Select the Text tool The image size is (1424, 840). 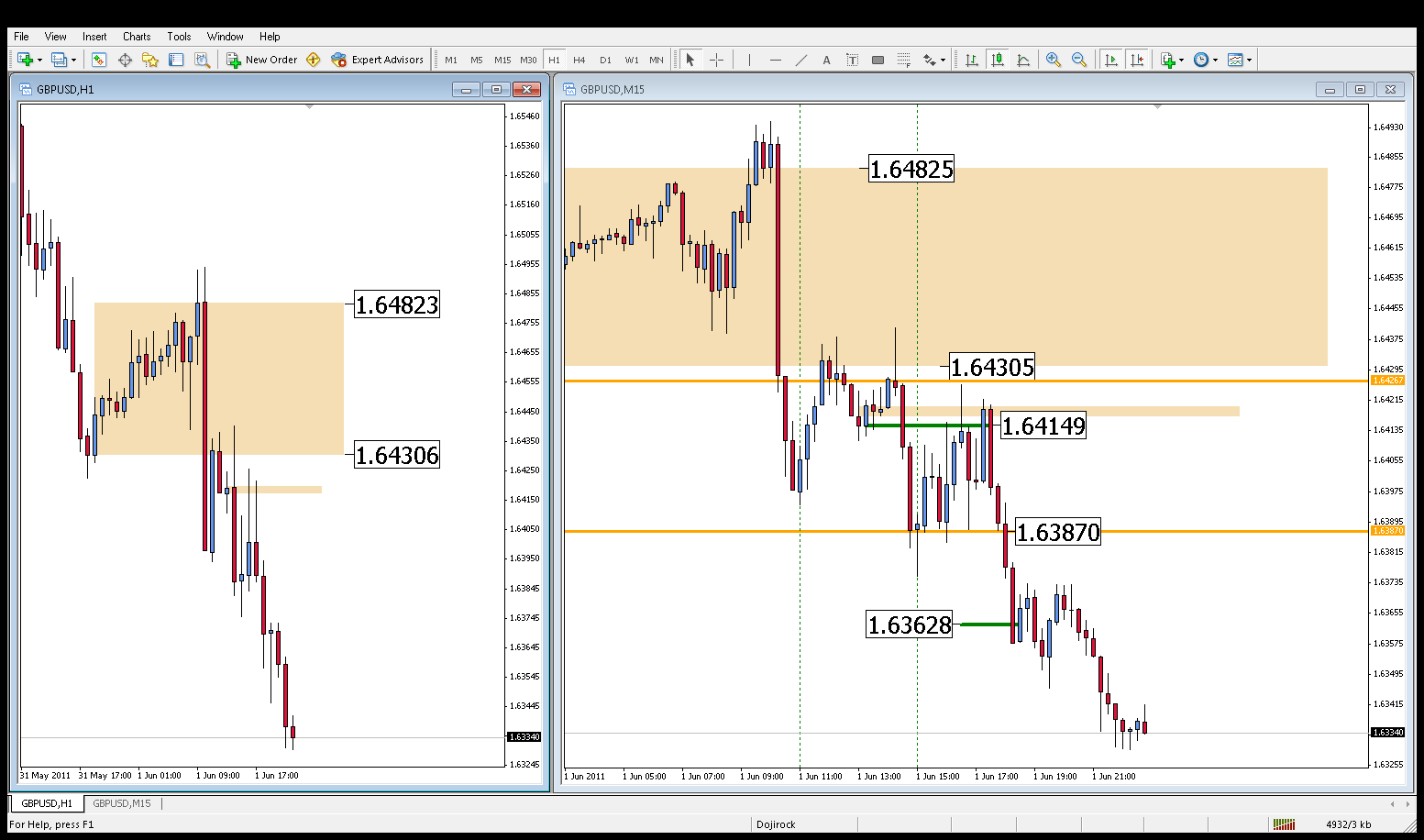pyautogui.click(x=826, y=60)
